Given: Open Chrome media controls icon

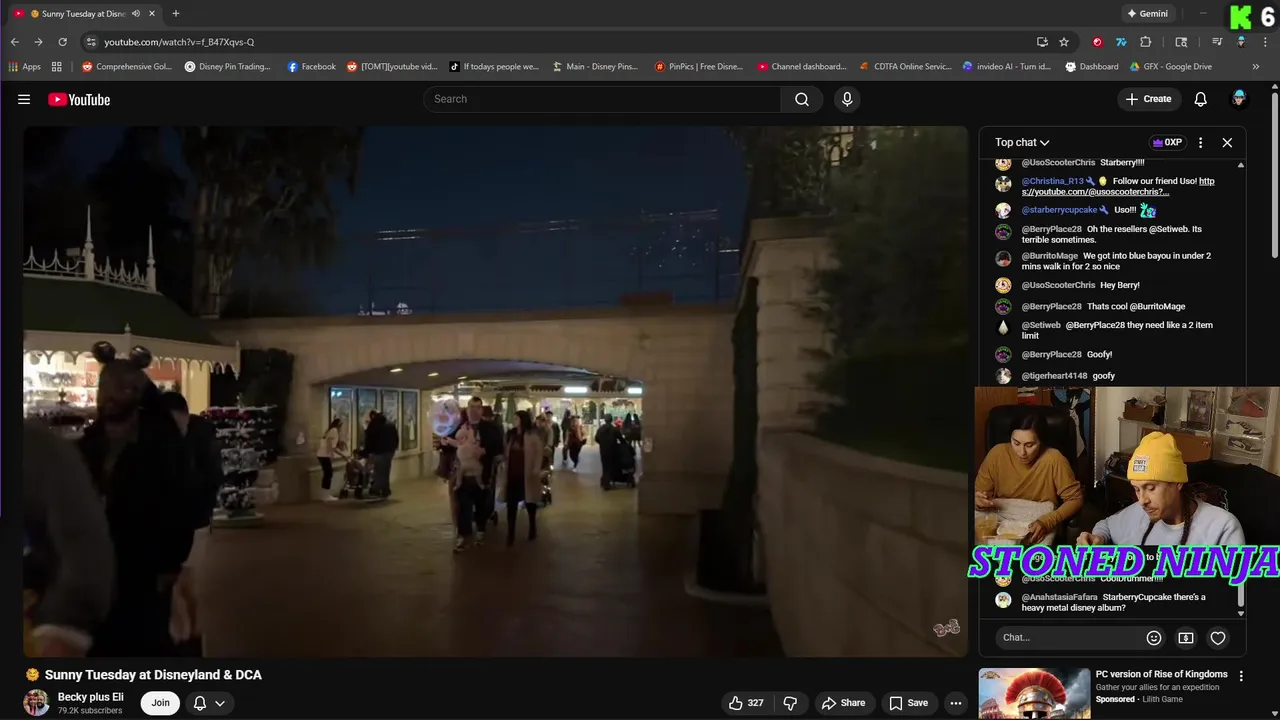Looking at the screenshot, I should coord(1217,42).
